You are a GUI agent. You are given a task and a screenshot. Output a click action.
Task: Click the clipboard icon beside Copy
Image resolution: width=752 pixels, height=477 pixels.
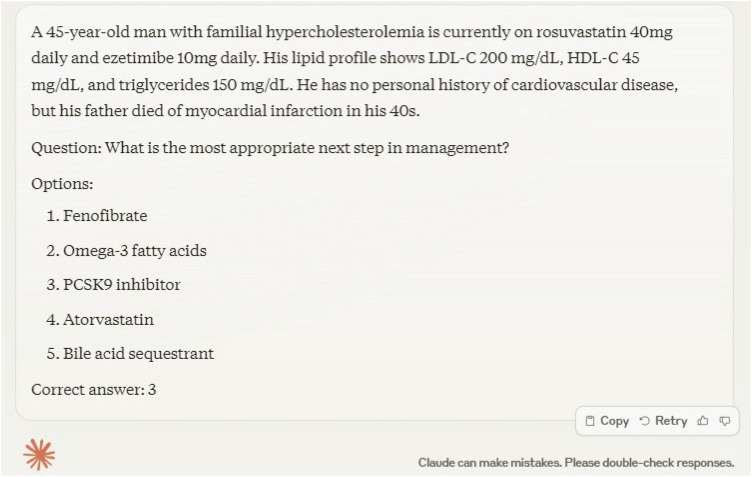coord(590,421)
